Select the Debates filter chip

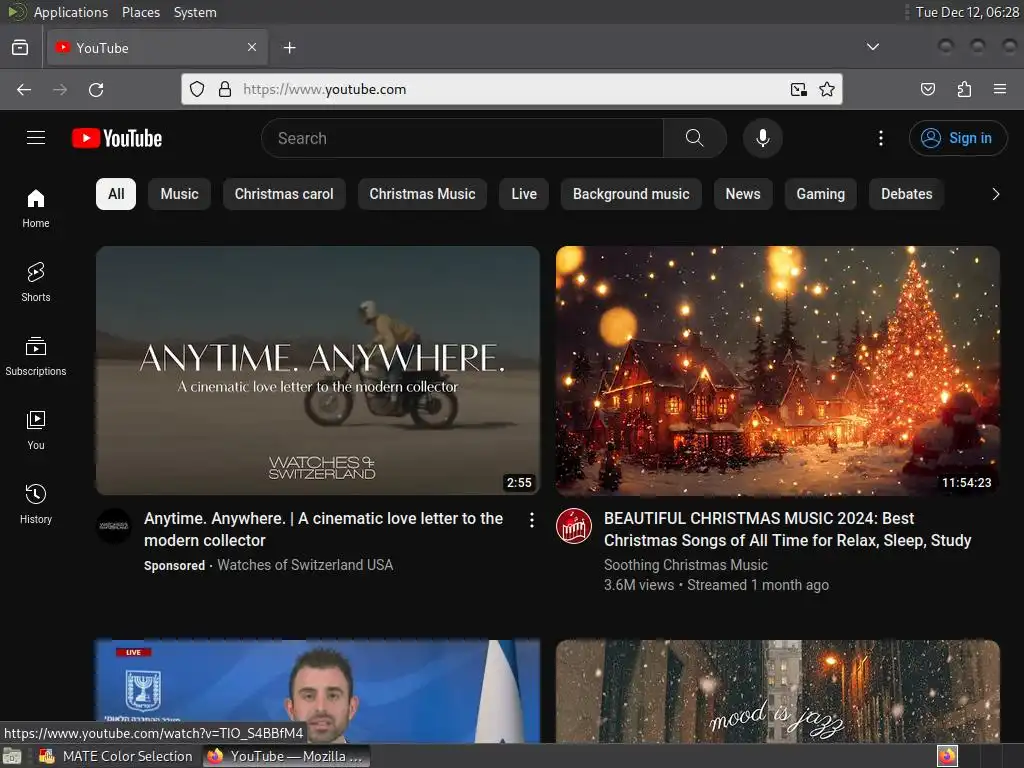coord(906,194)
